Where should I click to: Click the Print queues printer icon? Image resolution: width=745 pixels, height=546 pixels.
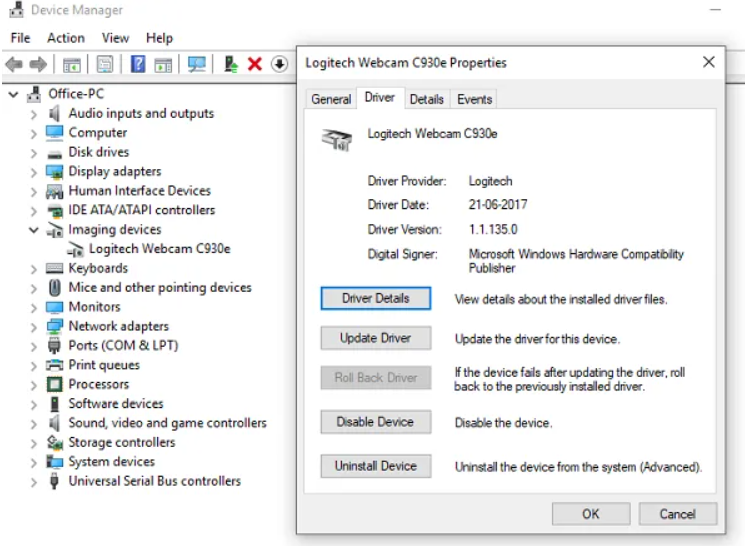(55, 365)
